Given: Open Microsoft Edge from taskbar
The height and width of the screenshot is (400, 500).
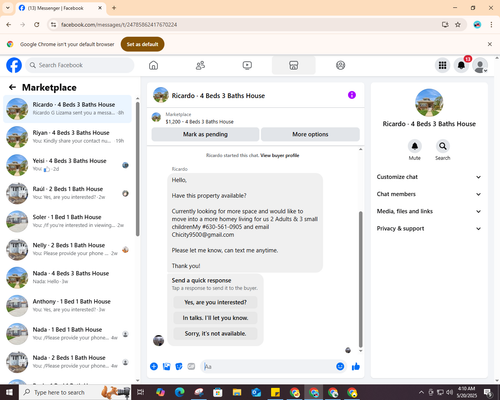Looking at the screenshot, I should [180, 392].
